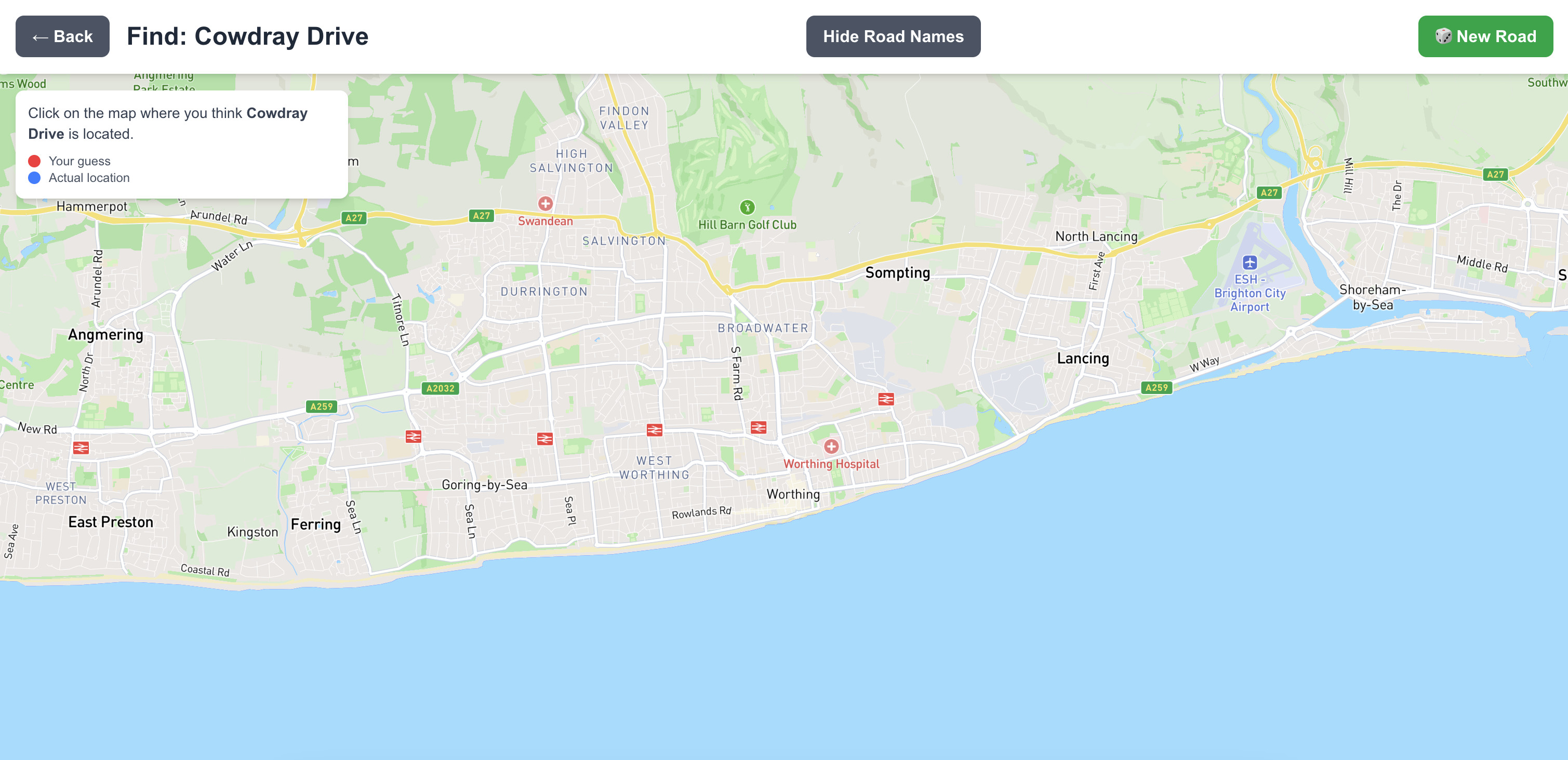Click the Goring-by-Sea railway station icon
The height and width of the screenshot is (760, 1568).
tap(414, 437)
